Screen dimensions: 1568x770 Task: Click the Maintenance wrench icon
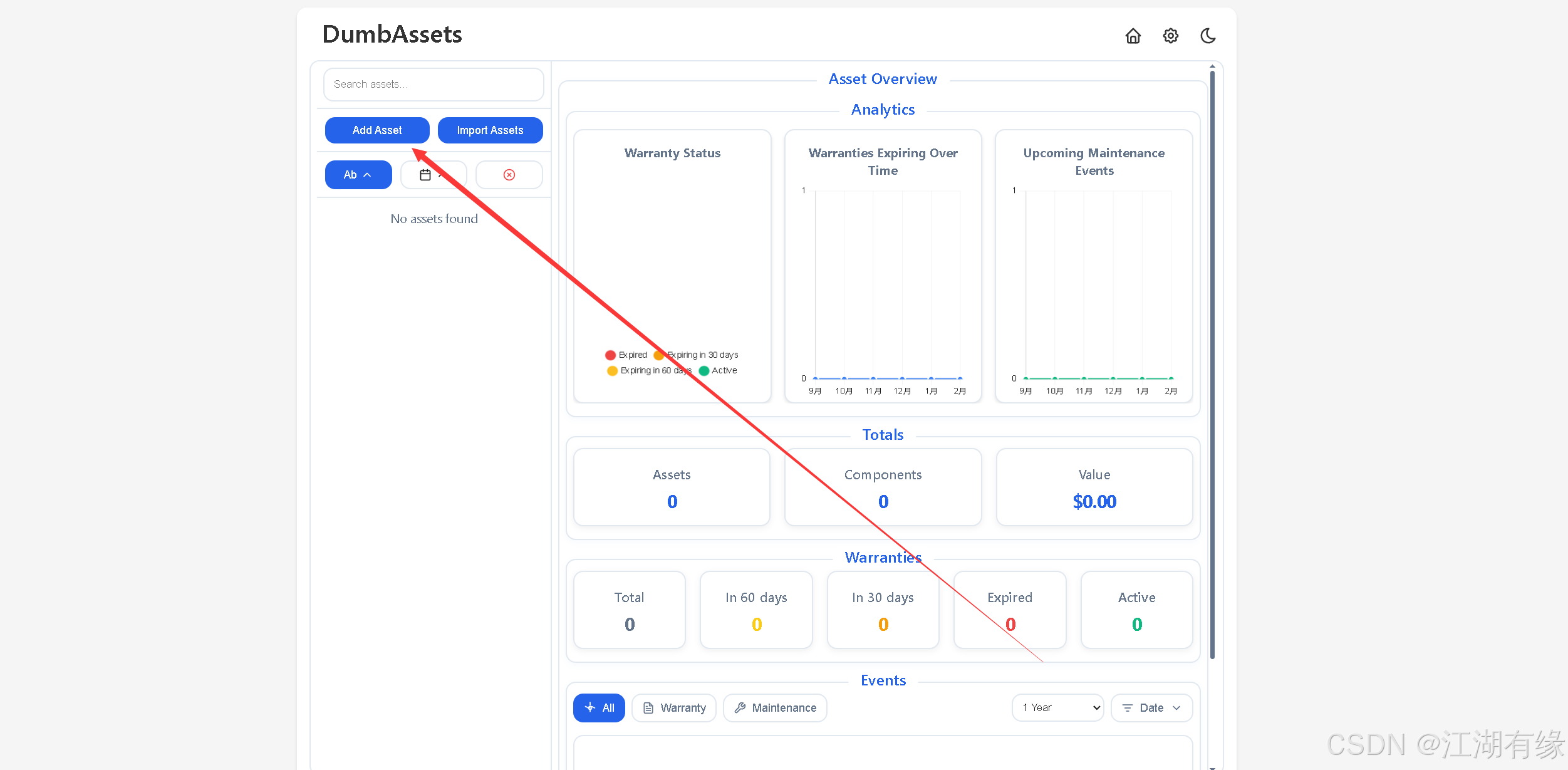pyautogui.click(x=740, y=707)
